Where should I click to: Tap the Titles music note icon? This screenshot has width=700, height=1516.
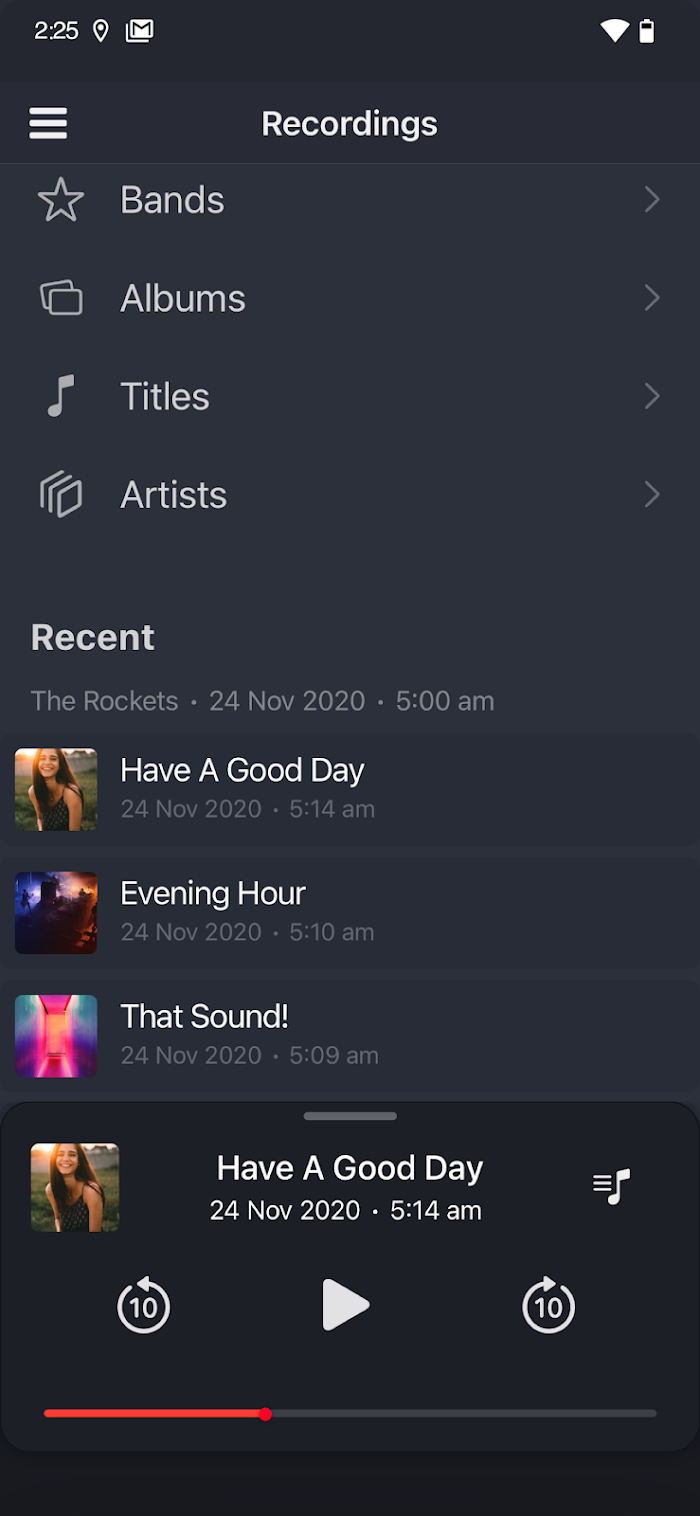click(60, 396)
